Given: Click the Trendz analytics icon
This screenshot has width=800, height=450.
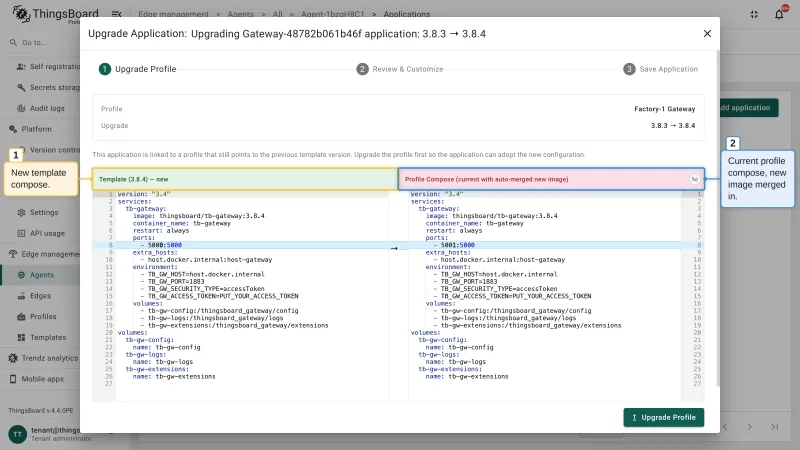Looking at the screenshot, I should [x=13, y=358].
